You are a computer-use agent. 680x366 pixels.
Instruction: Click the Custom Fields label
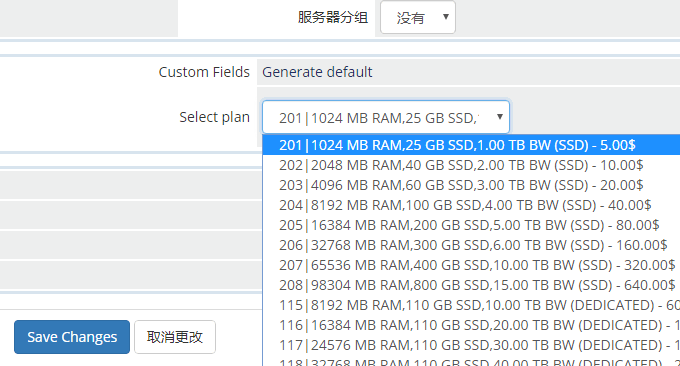(204, 72)
